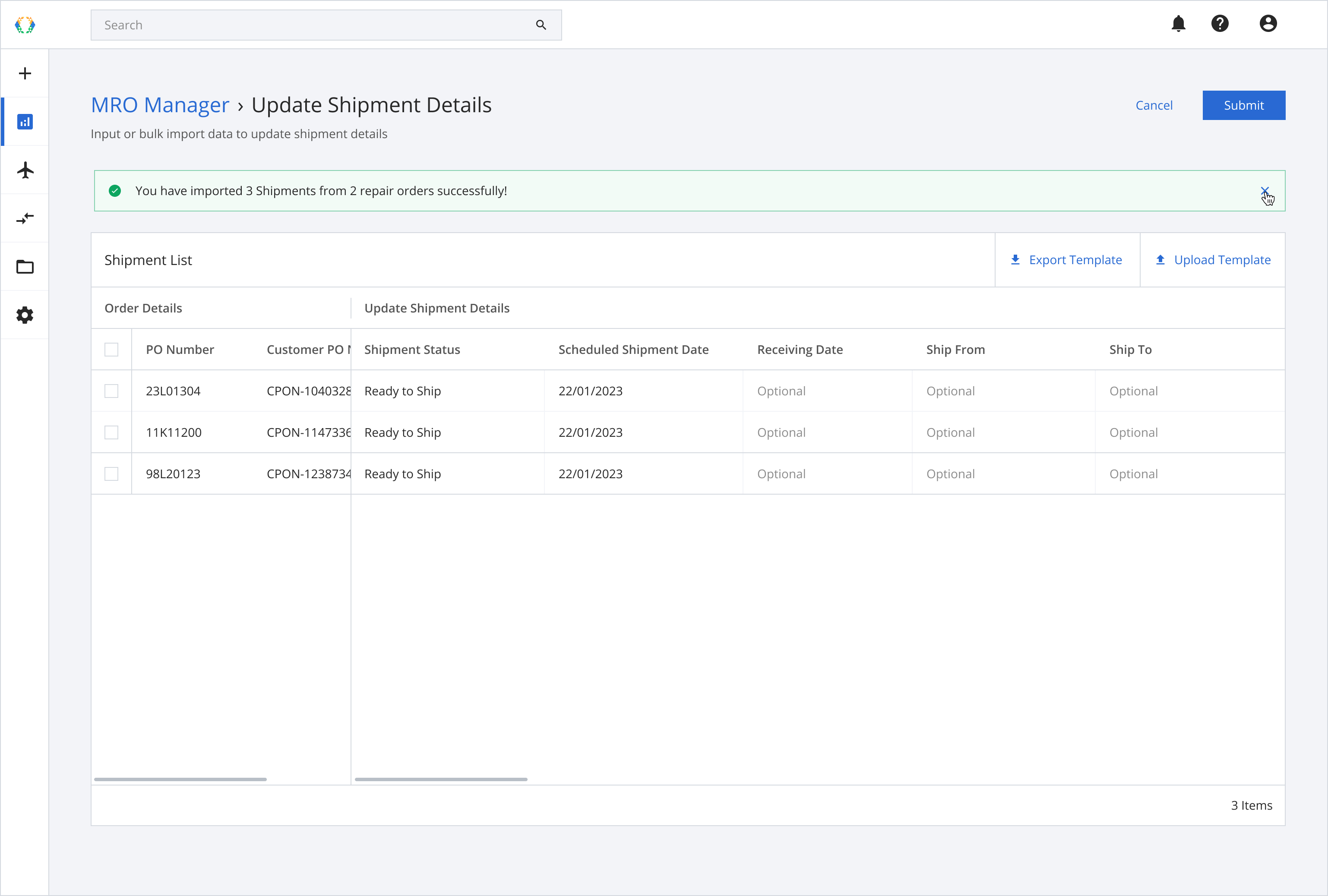1328x896 pixels.
Task: Open Shipment Status for 23L01304
Action: pos(447,391)
